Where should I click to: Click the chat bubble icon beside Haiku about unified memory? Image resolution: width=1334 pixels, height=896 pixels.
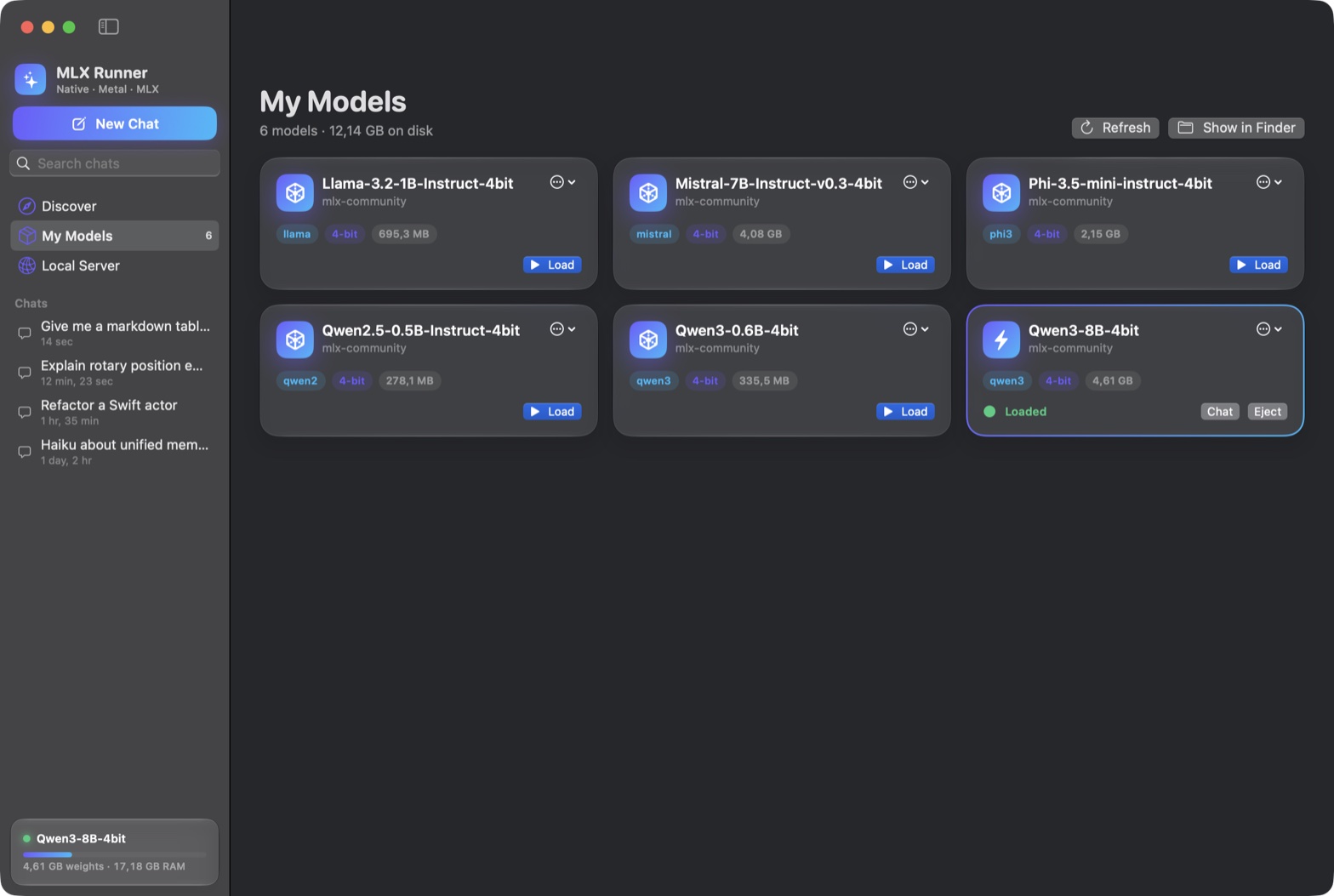pos(25,452)
